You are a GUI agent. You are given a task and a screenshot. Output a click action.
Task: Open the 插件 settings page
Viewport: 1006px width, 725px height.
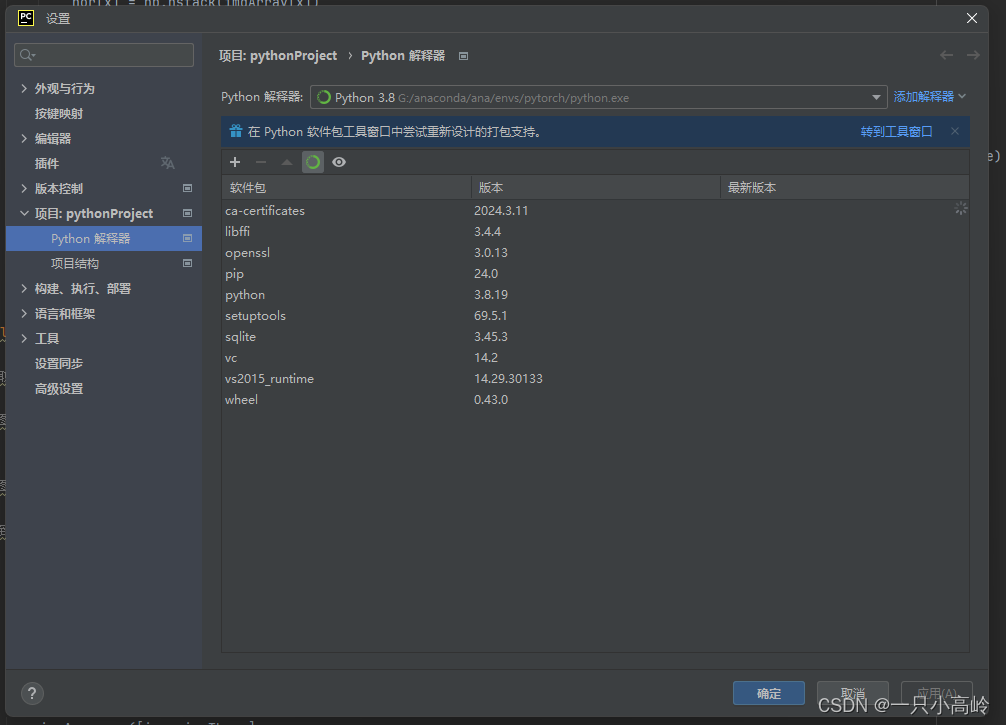point(47,164)
